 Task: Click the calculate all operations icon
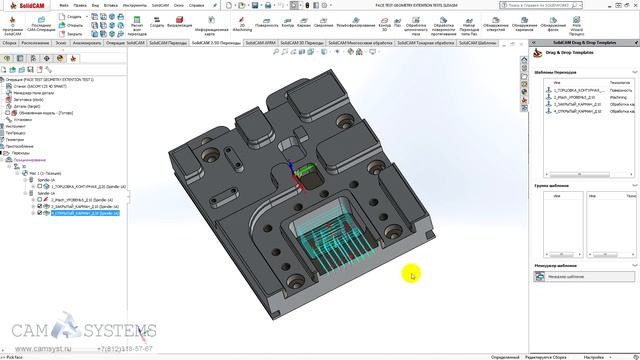tap(137, 20)
